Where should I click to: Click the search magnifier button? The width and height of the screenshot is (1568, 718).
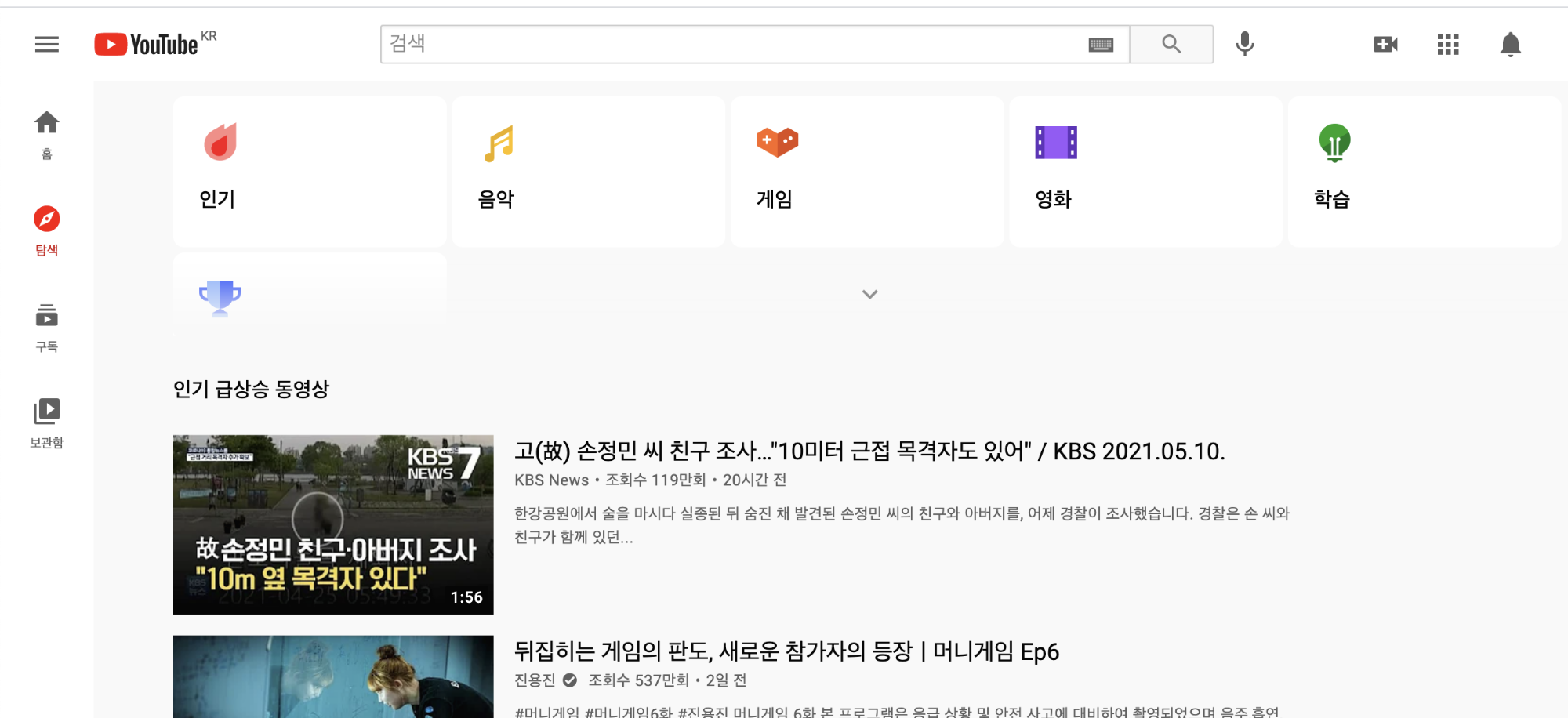pos(1171,44)
